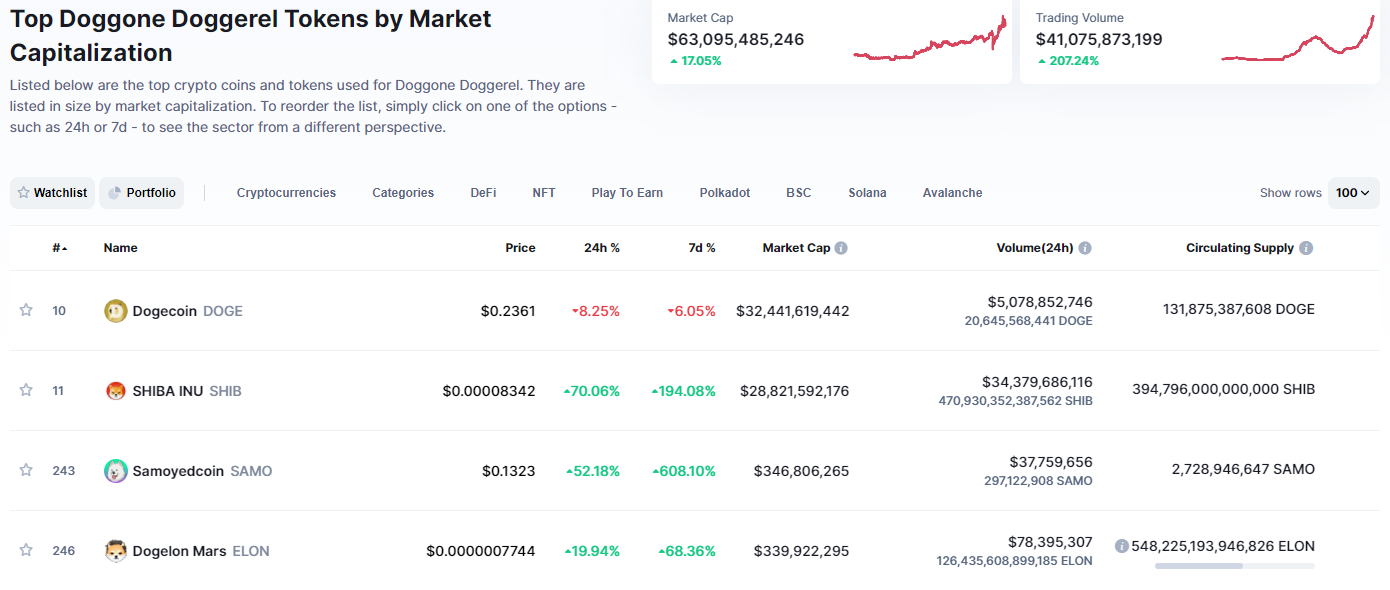1390x590 pixels.
Task: Click the SHIBA INU coin logo icon
Action: 116,391
